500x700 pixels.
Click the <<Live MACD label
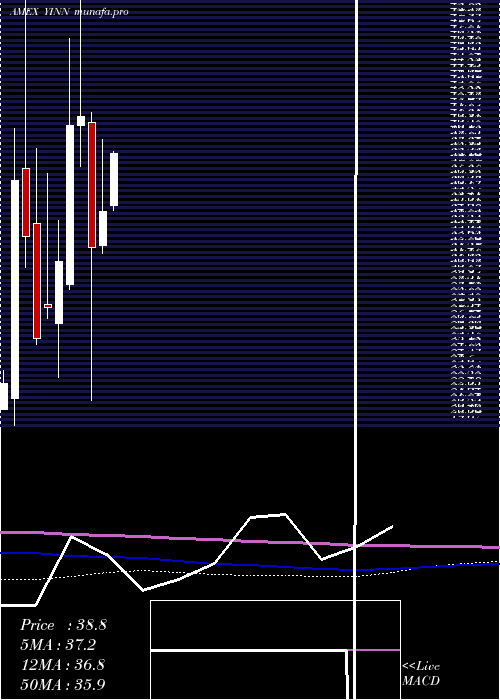[x=421, y=674]
